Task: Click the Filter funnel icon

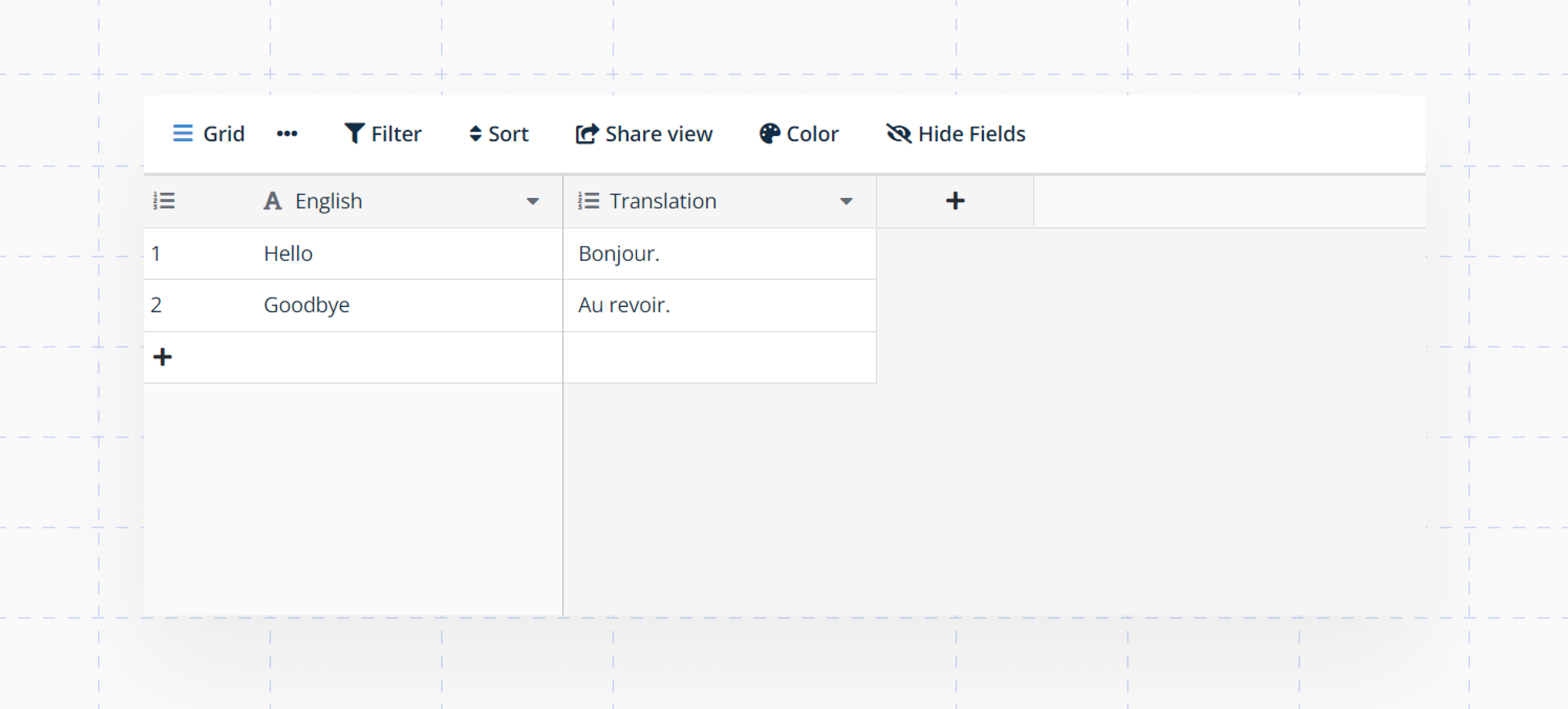Action: pyautogui.click(x=354, y=133)
